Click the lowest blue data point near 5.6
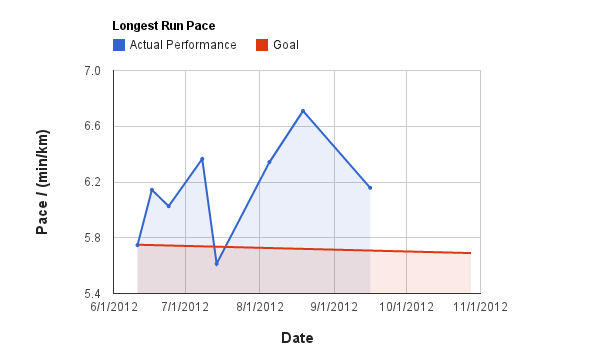 217,264
